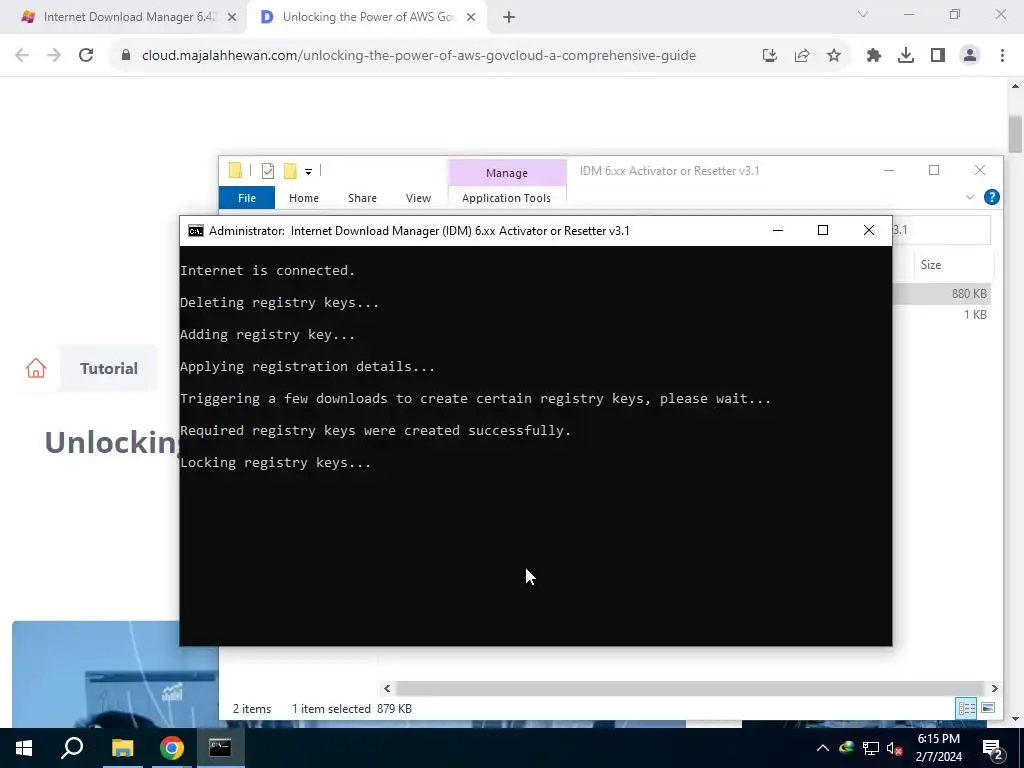
Task: Open Customize Quick Access Toolbar dropdown
Action: pos(308,172)
